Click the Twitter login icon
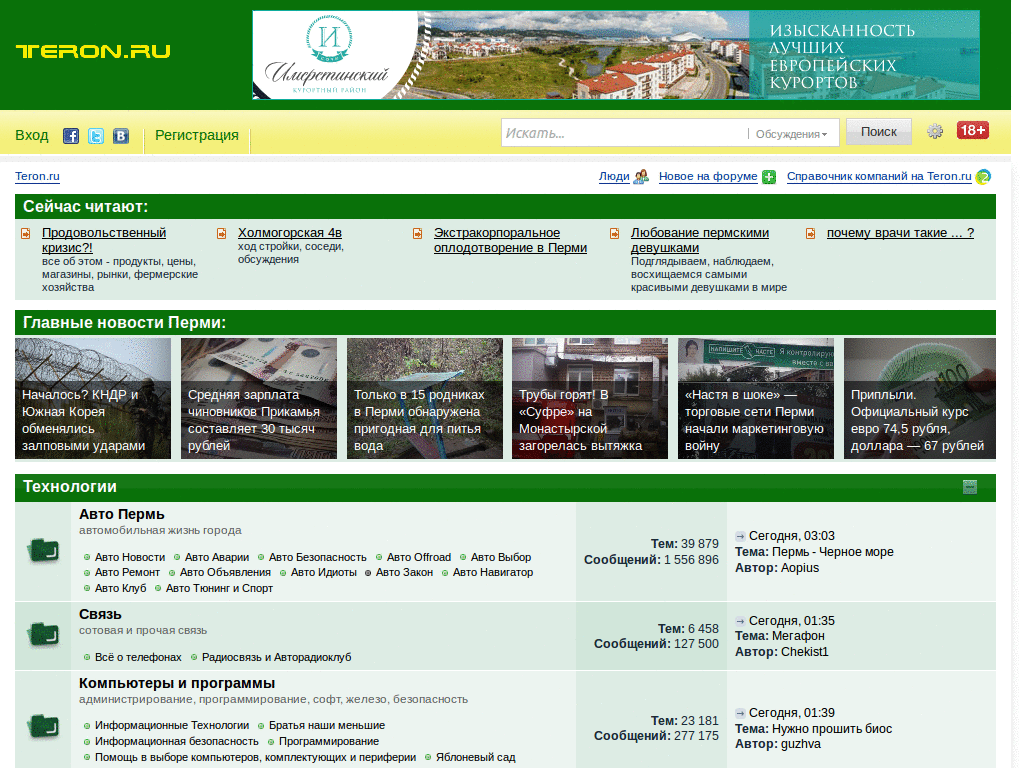1024x768 pixels. pyautogui.click(x=96, y=136)
